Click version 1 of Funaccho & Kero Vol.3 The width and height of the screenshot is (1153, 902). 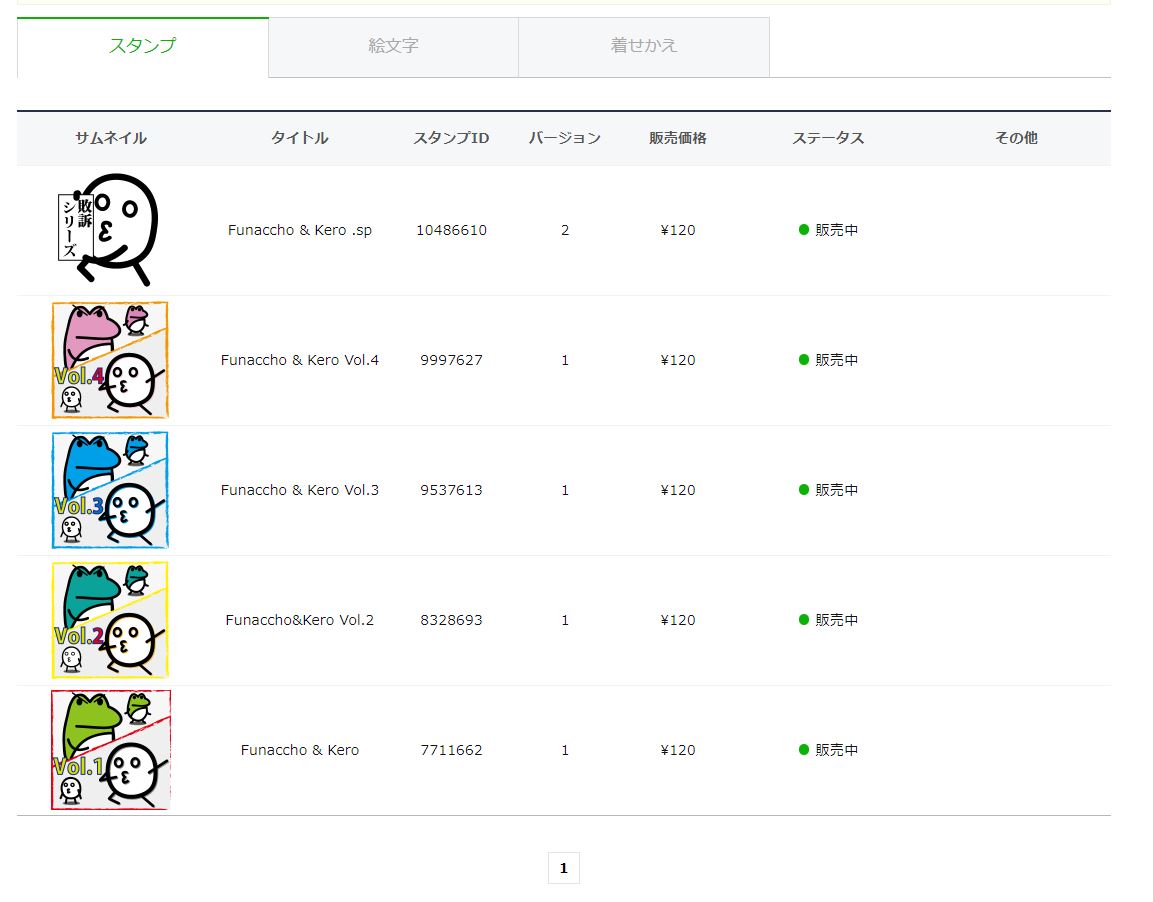click(x=565, y=490)
